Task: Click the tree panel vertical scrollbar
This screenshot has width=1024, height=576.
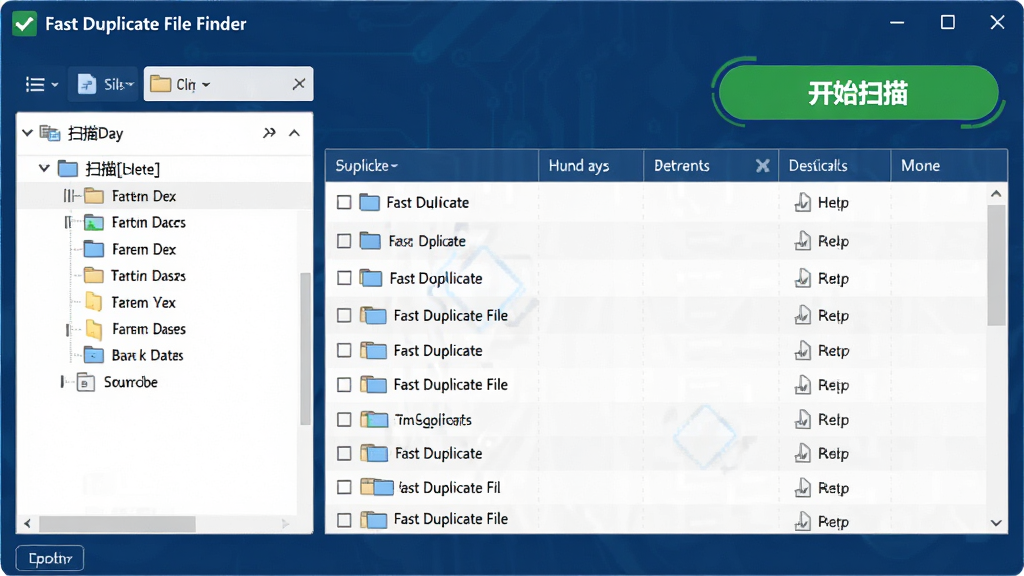Action: pos(305,349)
